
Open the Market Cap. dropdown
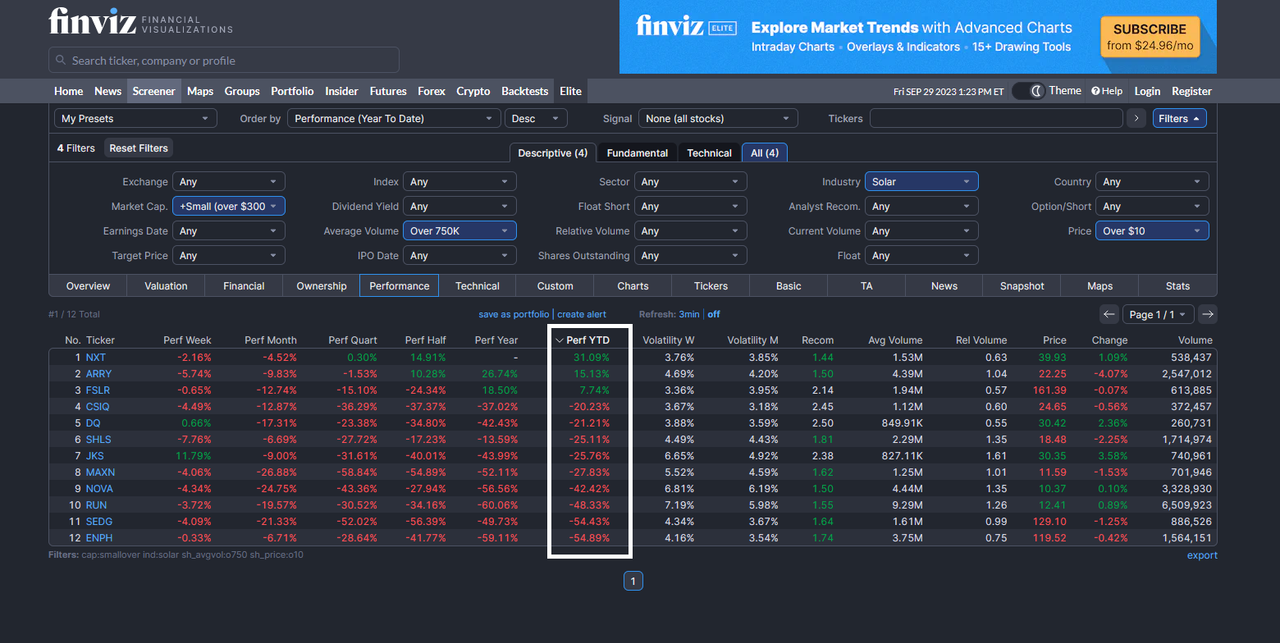pos(229,206)
